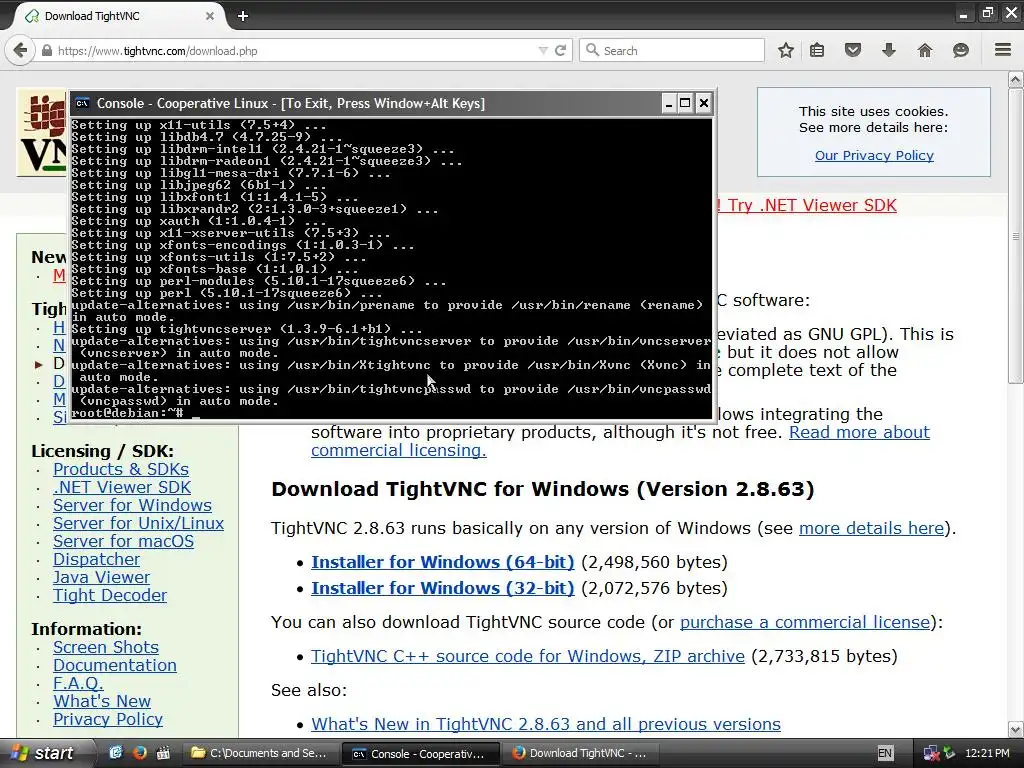Open the URL history dropdown arrow

[x=543, y=50]
